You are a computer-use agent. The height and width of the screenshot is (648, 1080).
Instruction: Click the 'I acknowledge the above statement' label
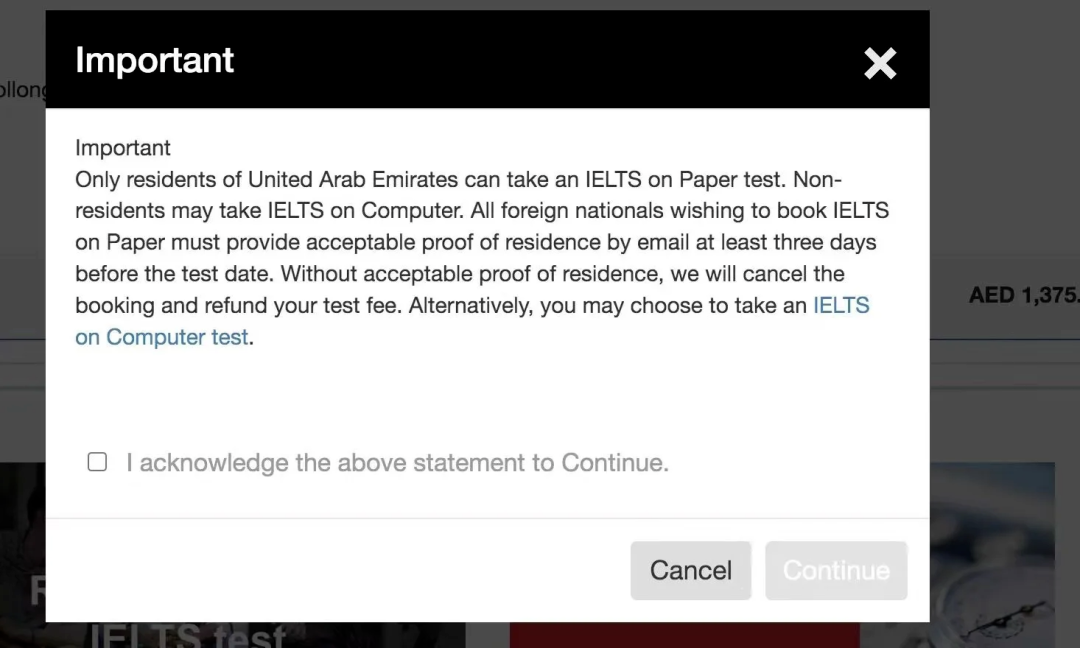(397, 463)
